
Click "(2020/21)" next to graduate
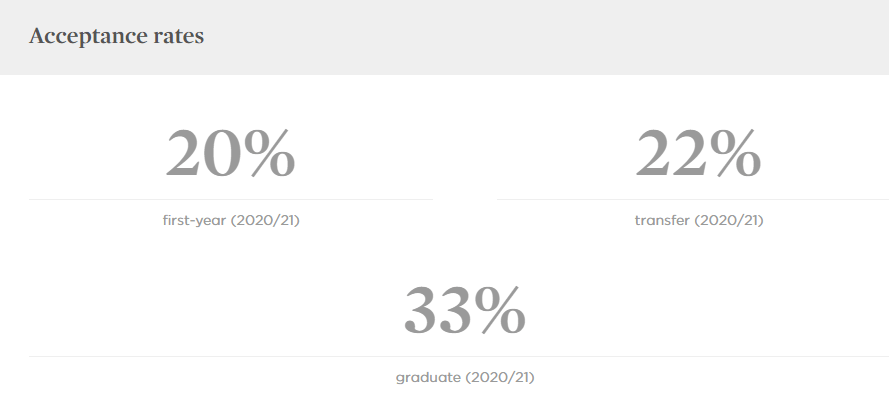coord(500,378)
